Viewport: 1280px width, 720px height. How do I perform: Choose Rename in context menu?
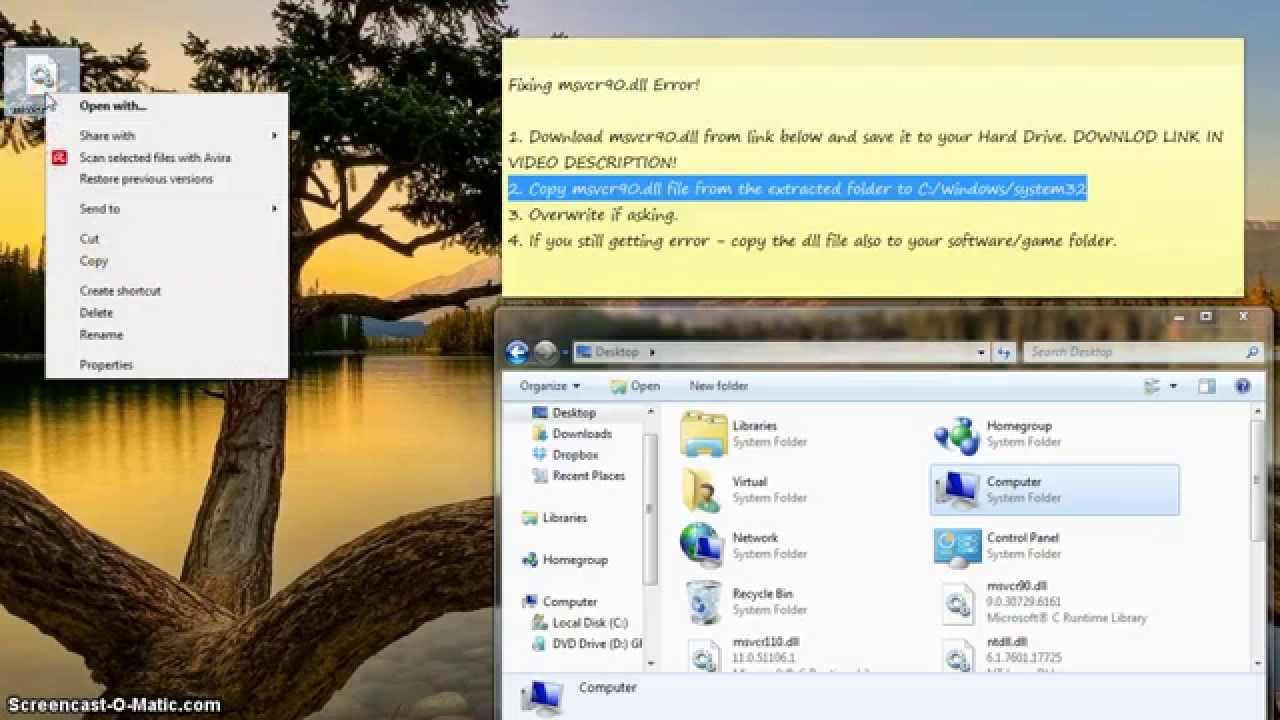click(x=101, y=335)
